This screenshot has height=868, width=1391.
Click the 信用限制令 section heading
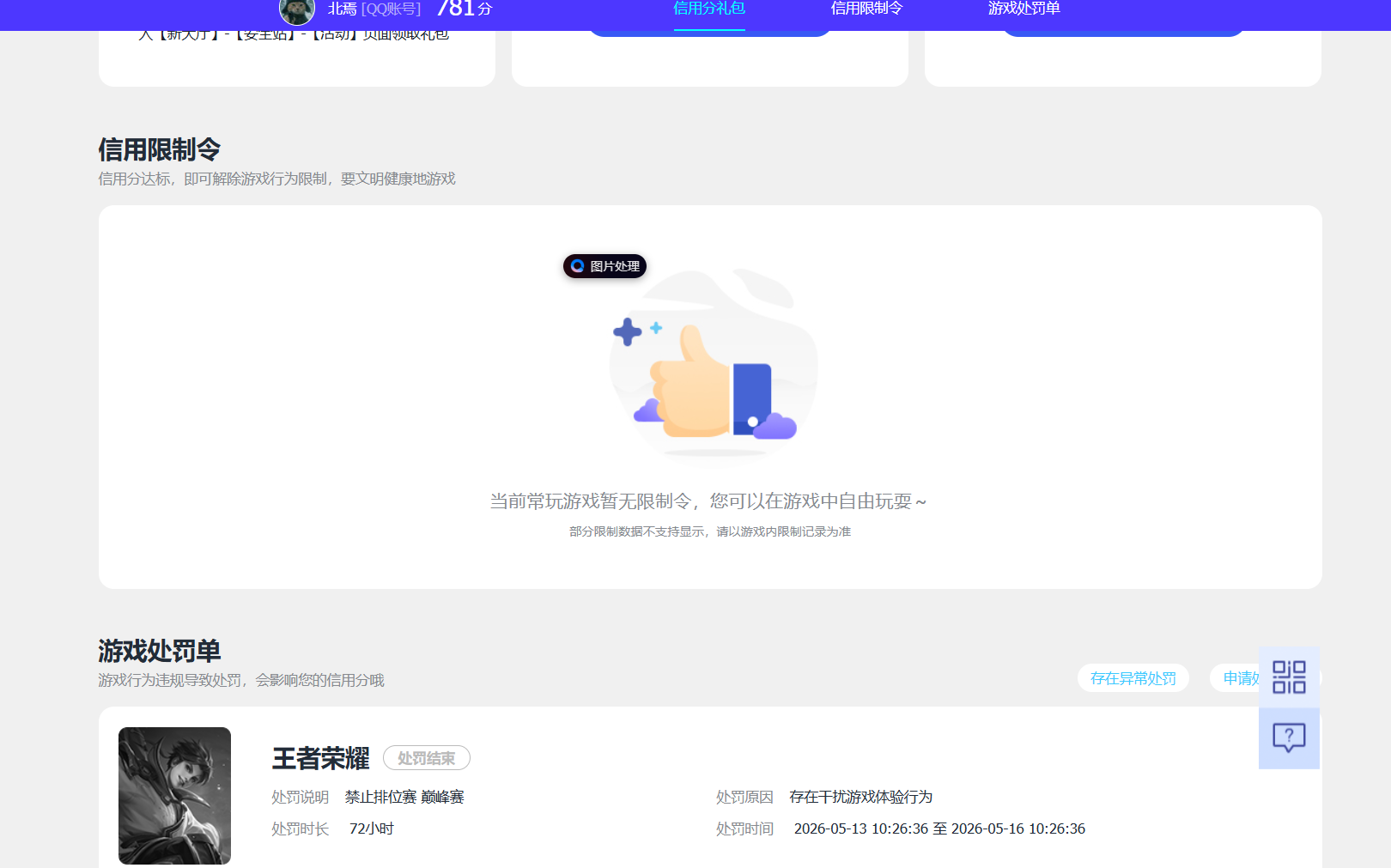(160, 149)
